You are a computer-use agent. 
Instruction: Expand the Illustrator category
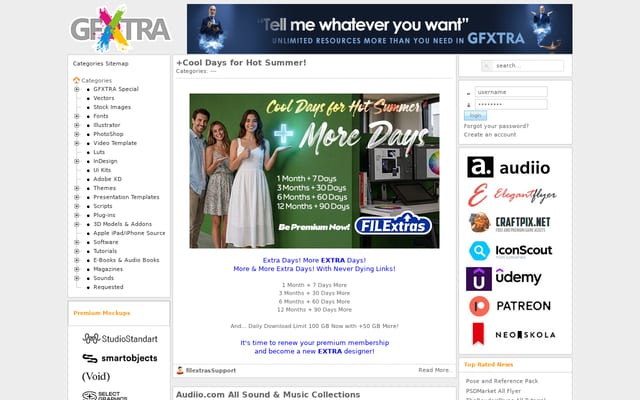(x=77, y=125)
